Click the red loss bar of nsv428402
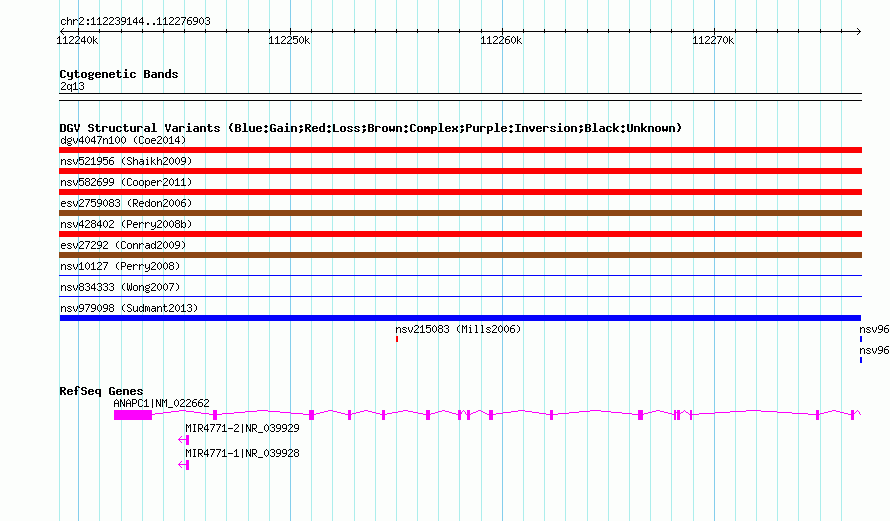 [460, 234]
